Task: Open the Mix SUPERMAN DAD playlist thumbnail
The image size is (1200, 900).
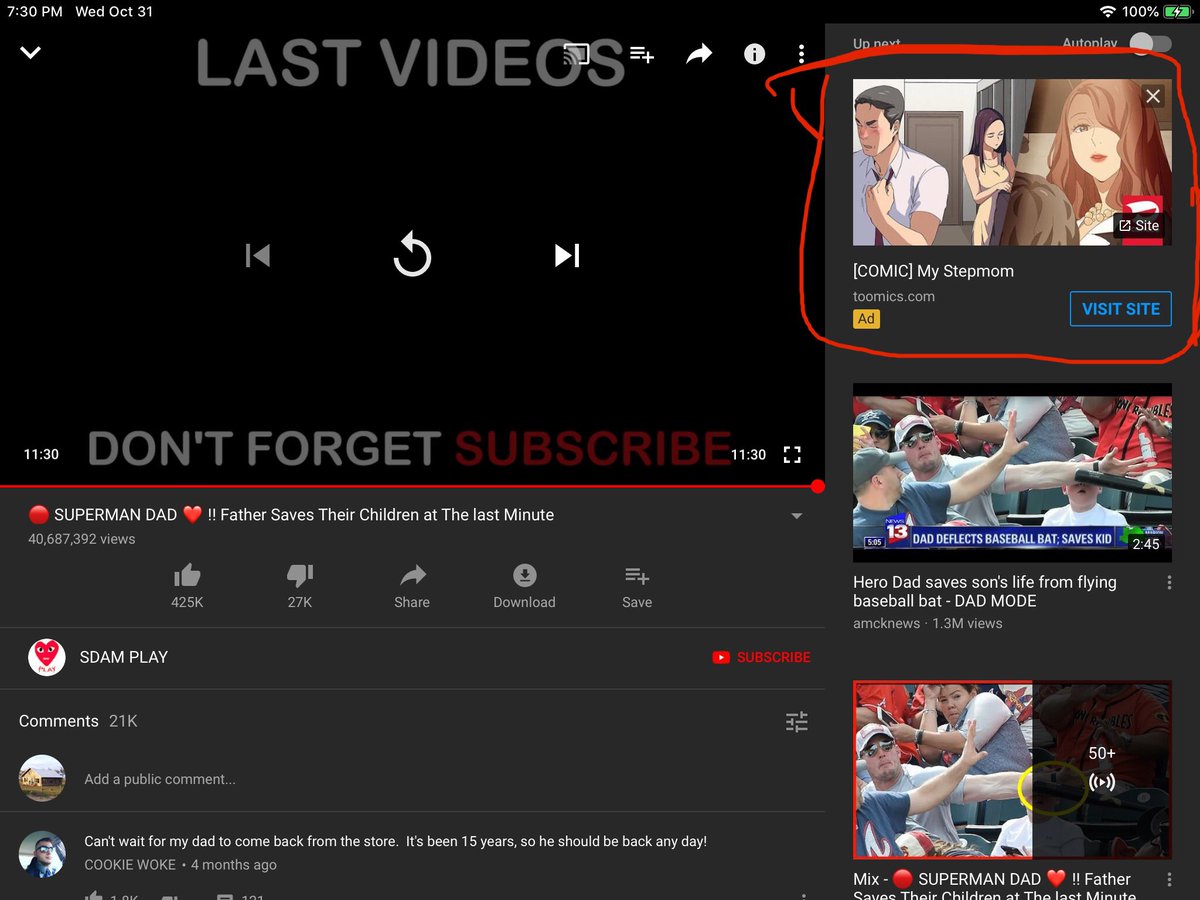Action: click(1012, 770)
